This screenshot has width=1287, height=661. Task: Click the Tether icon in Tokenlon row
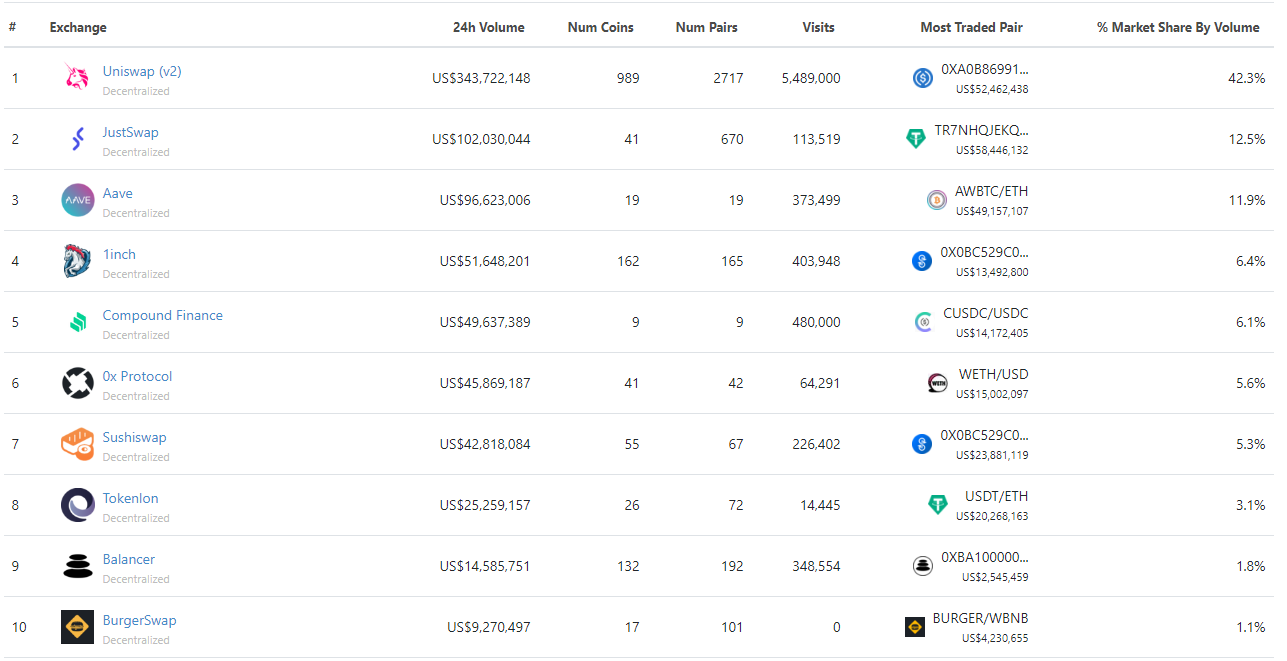[937, 505]
